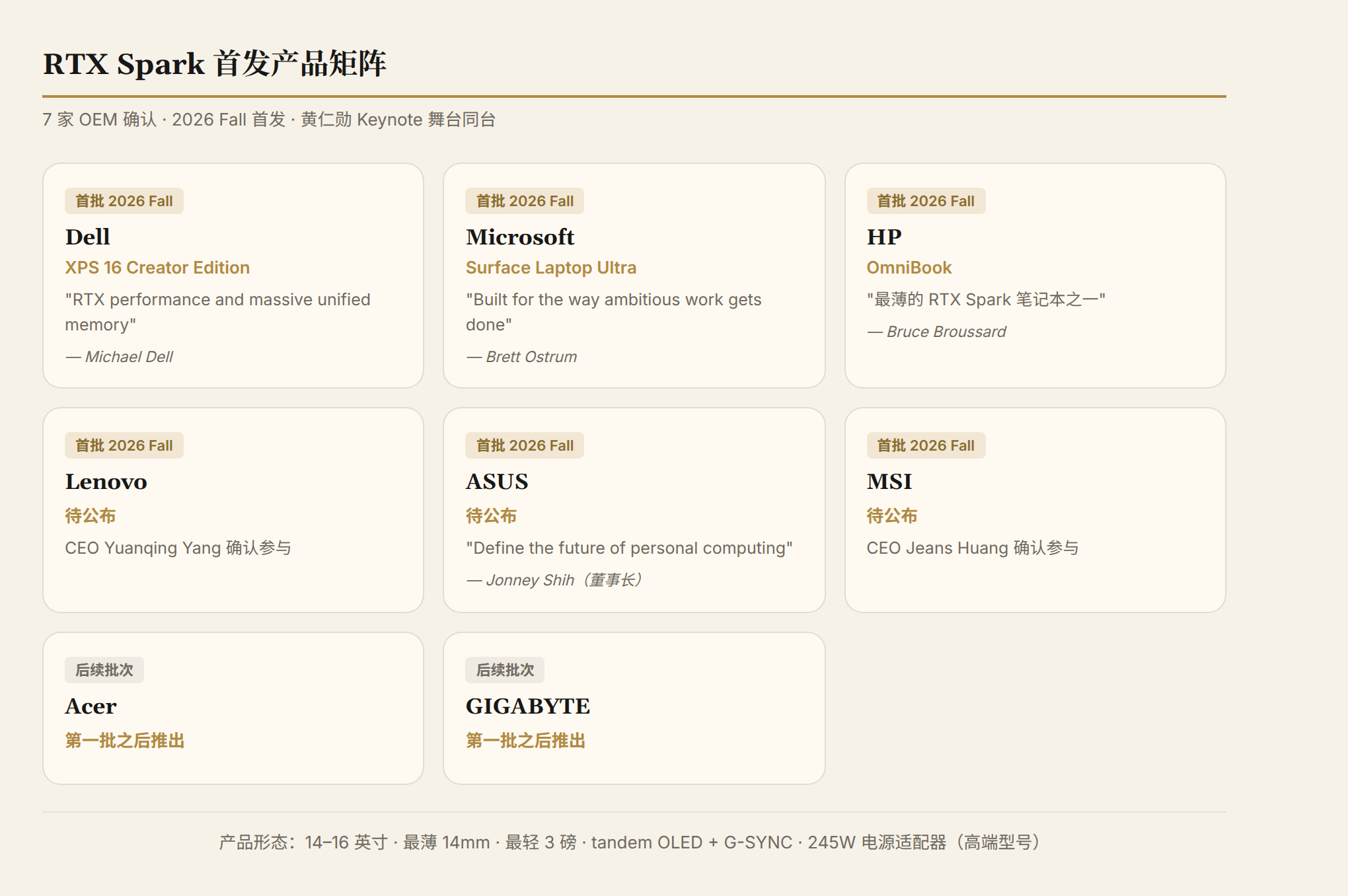Click "第一批之后推出" under the Acer heading
The image size is (1348, 896).
coord(125,740)
